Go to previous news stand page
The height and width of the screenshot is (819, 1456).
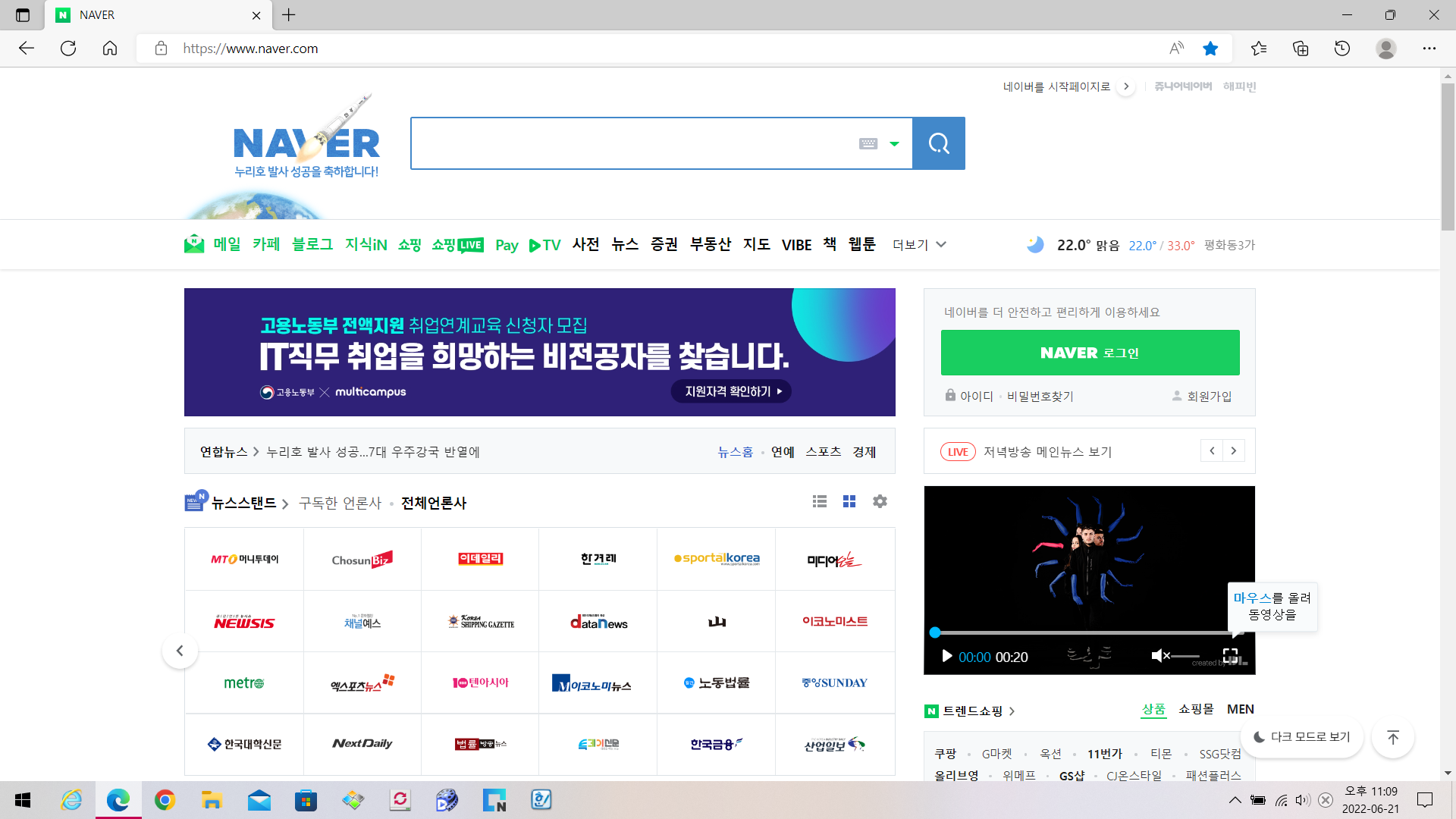tap(180, 651)
